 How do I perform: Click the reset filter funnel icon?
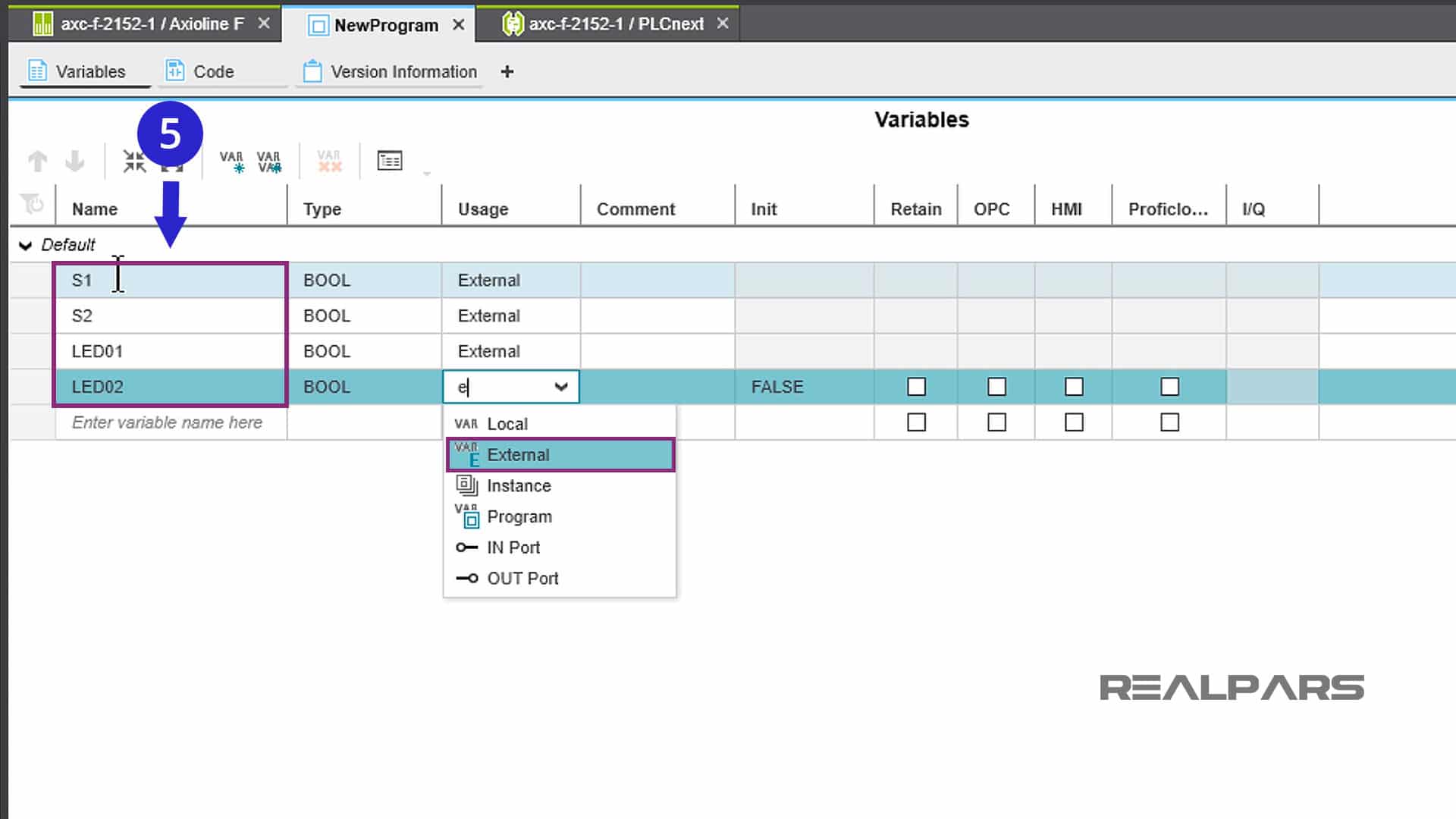click(32, 204)
